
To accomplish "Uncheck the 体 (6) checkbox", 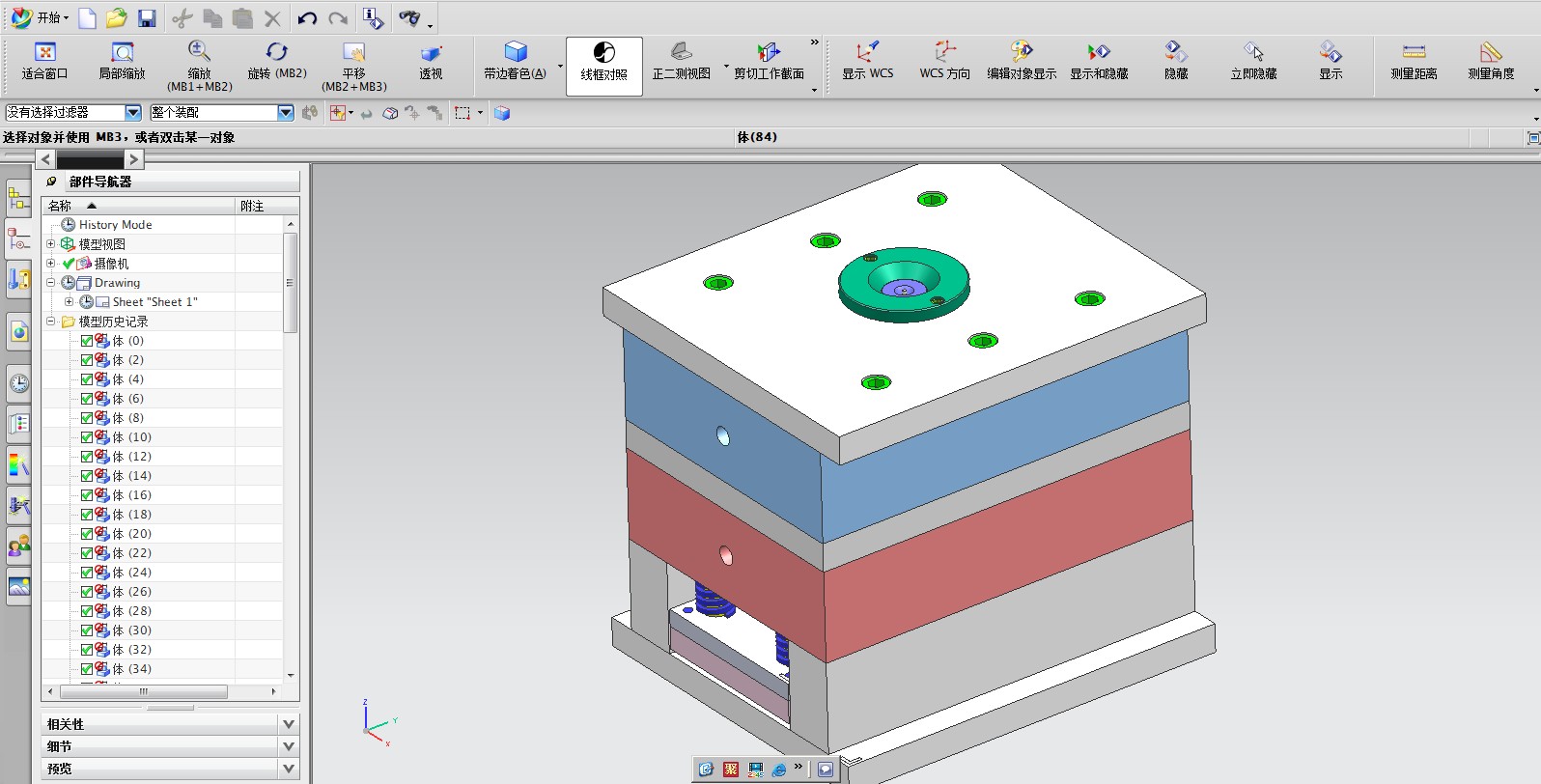I will click(x=87, y=399).
